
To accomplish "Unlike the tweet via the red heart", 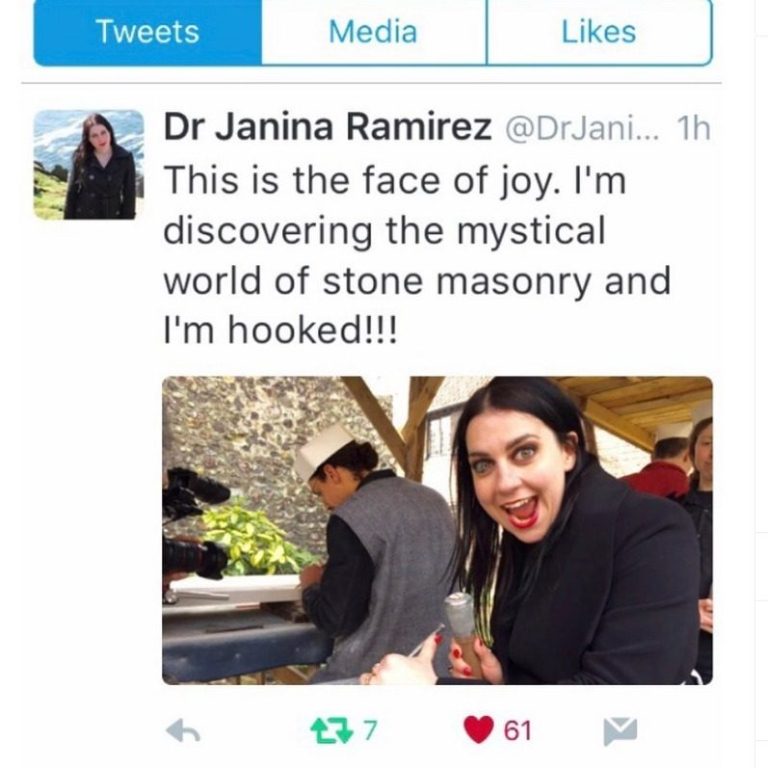I will click(x=478, y=730).
